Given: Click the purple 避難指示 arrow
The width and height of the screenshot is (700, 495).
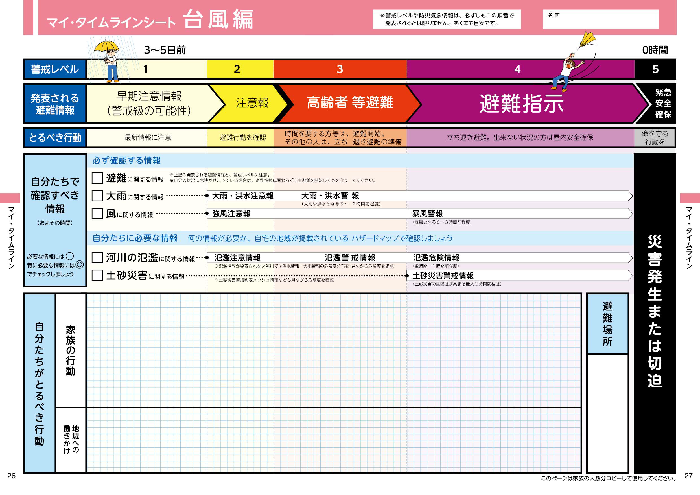Looking at the screenshot, I should [520, 103].
